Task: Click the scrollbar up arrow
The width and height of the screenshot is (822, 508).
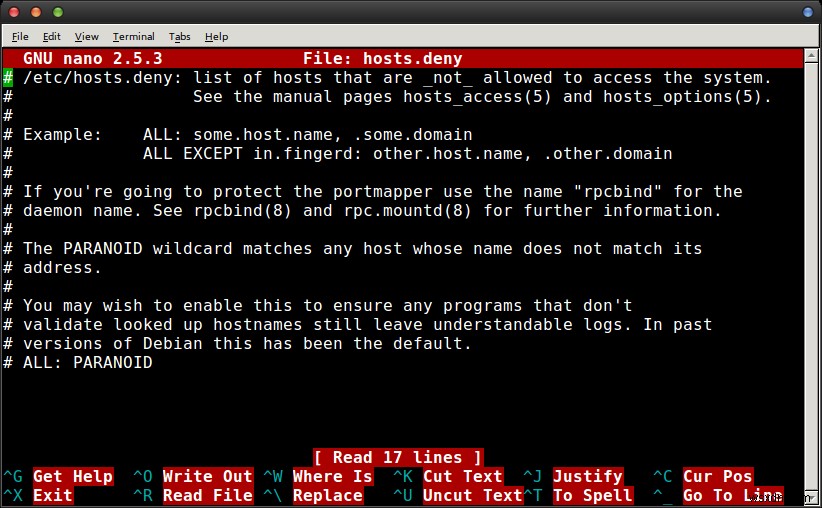Action: coord(810,55)
